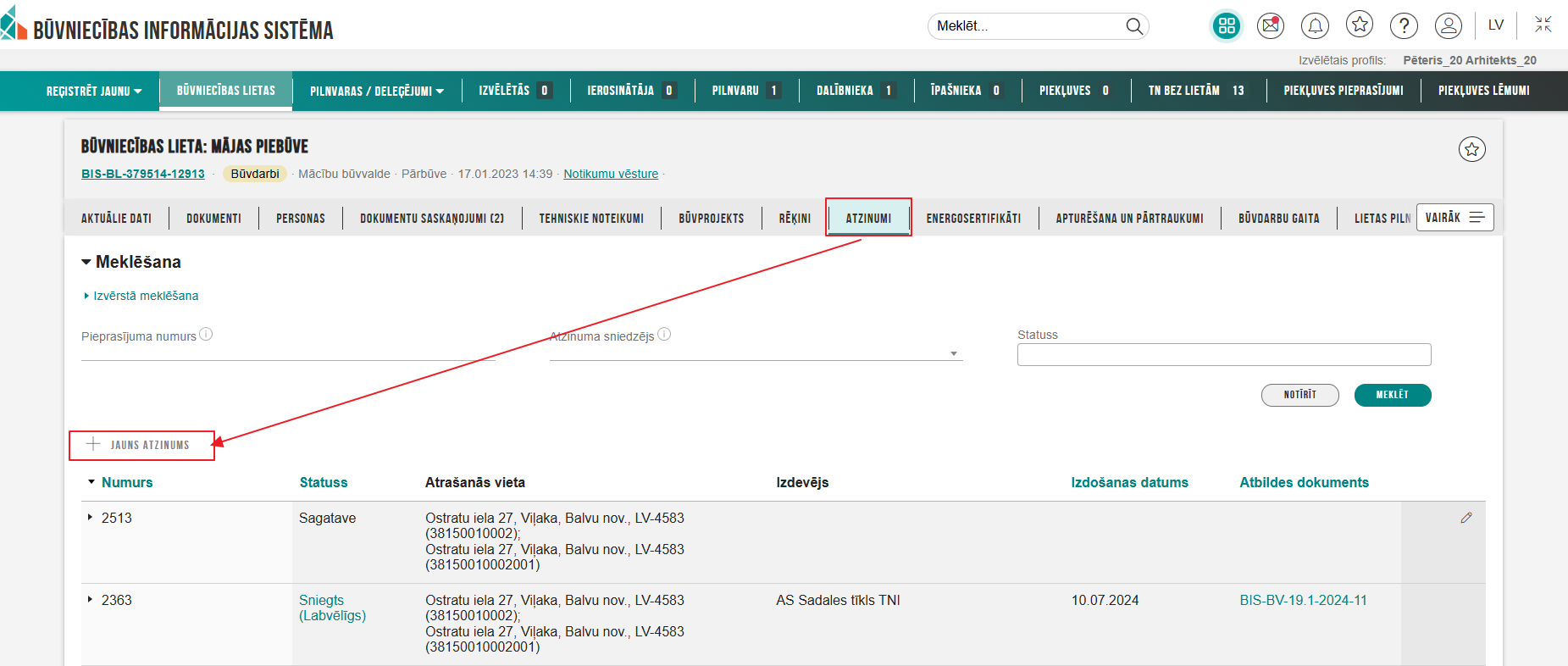Open Notikumu vēsture link
The height and width of the screenshot is (666, 1568).
tap(611, 174)
